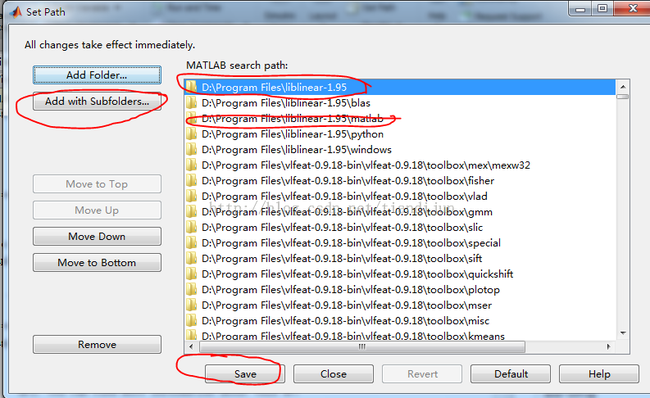Move selected path down one position
Viewport: 650px width, 398px height.
pyautogui.click(x=97, y=236)
